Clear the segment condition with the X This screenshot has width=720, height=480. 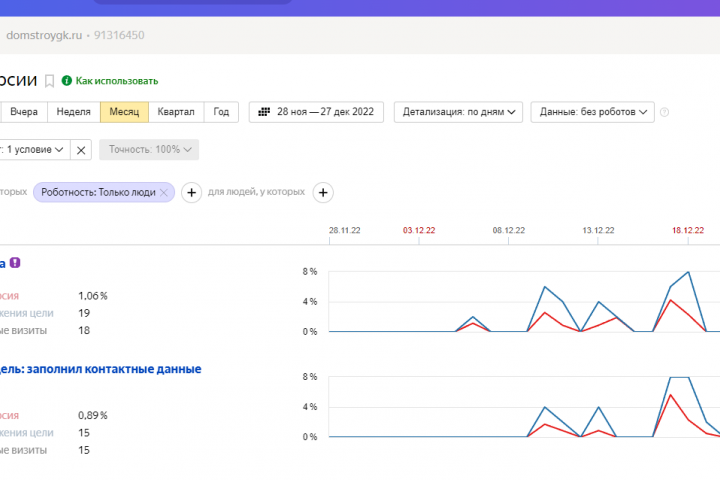81,150
